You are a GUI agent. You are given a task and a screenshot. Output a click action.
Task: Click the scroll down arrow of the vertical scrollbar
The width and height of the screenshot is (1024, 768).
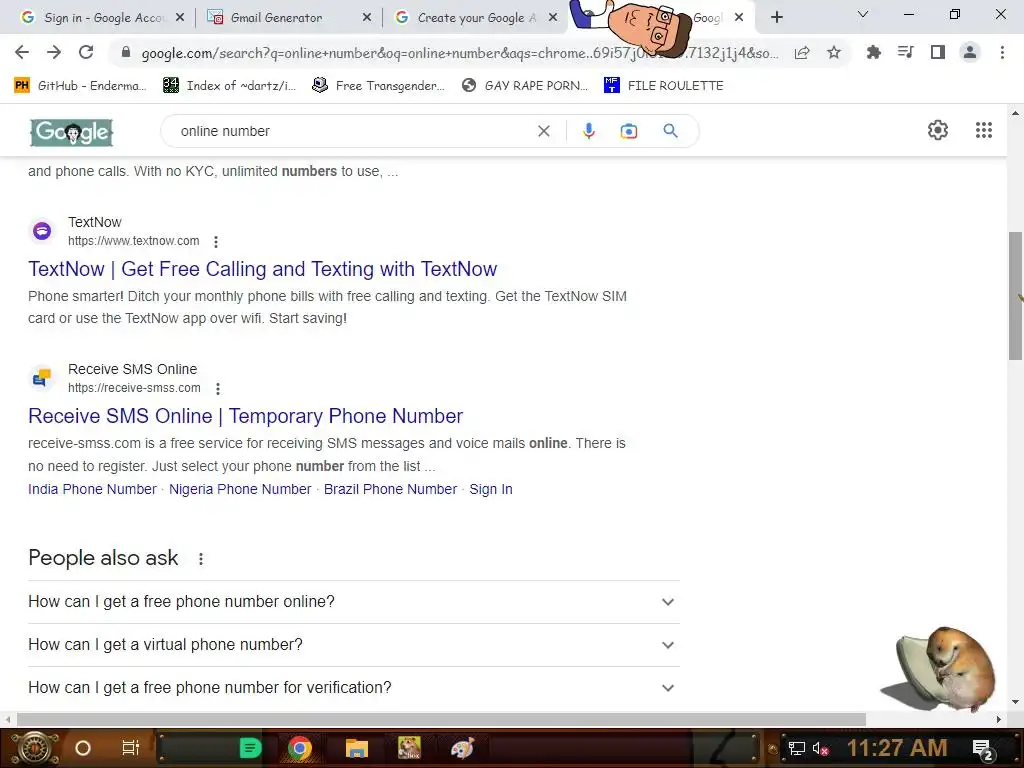pyautogui.click(x=1015, y=702)
